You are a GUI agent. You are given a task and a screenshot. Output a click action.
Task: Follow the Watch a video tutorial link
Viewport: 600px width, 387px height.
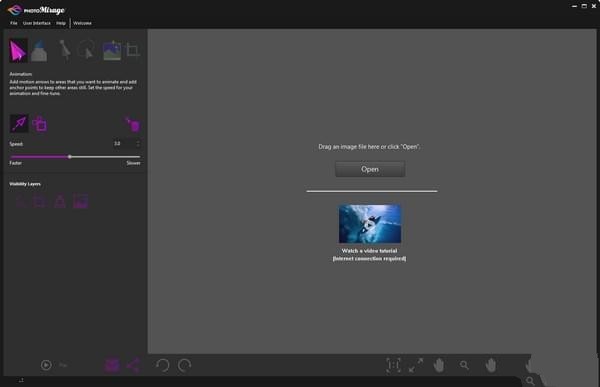point(369,251)
